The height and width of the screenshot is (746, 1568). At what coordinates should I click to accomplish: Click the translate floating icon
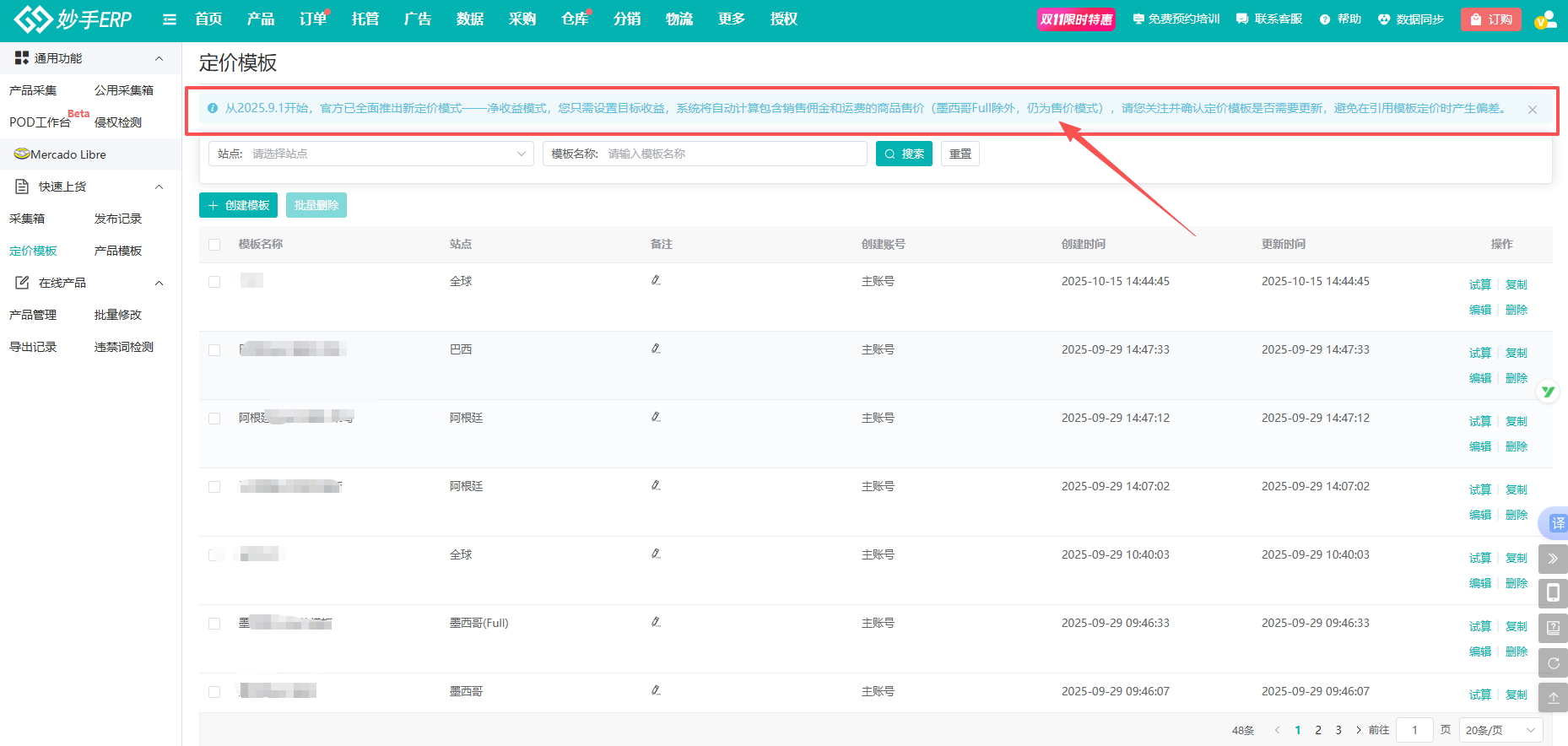tap(1555, 523)
